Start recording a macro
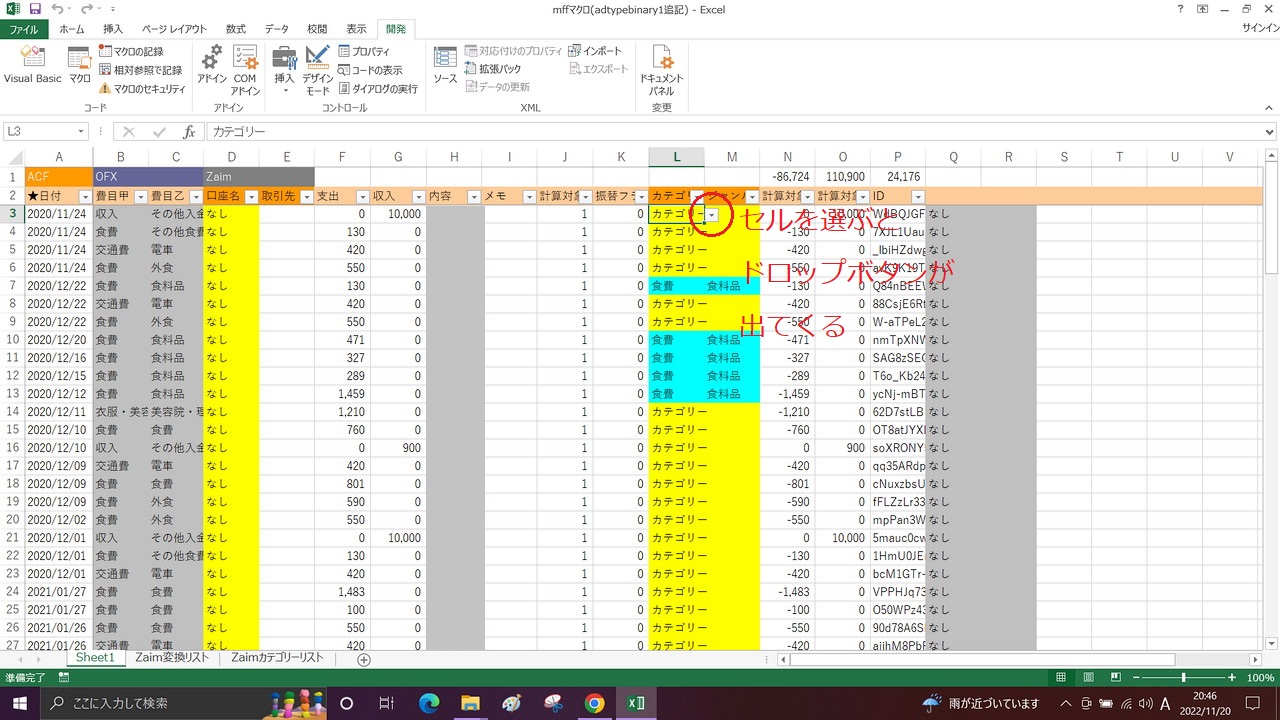The image size is (1280, 720). tap(131, 51)
